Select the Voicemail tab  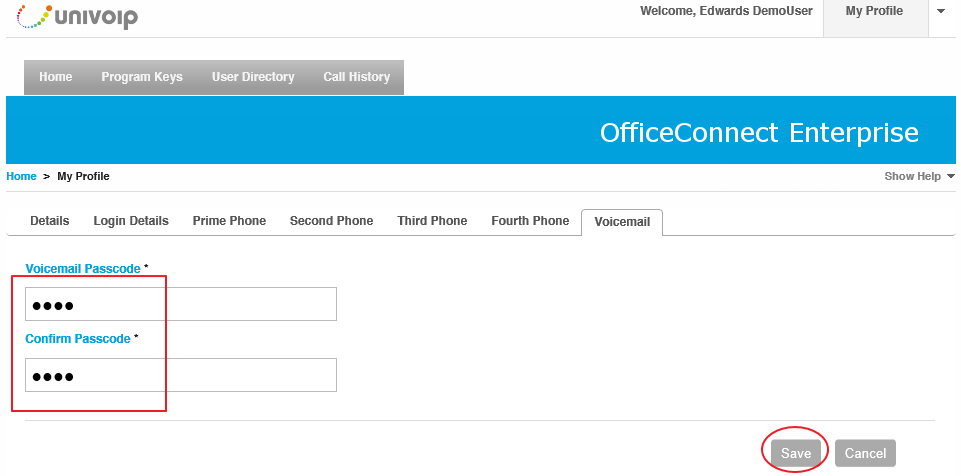tap(622, 222)
